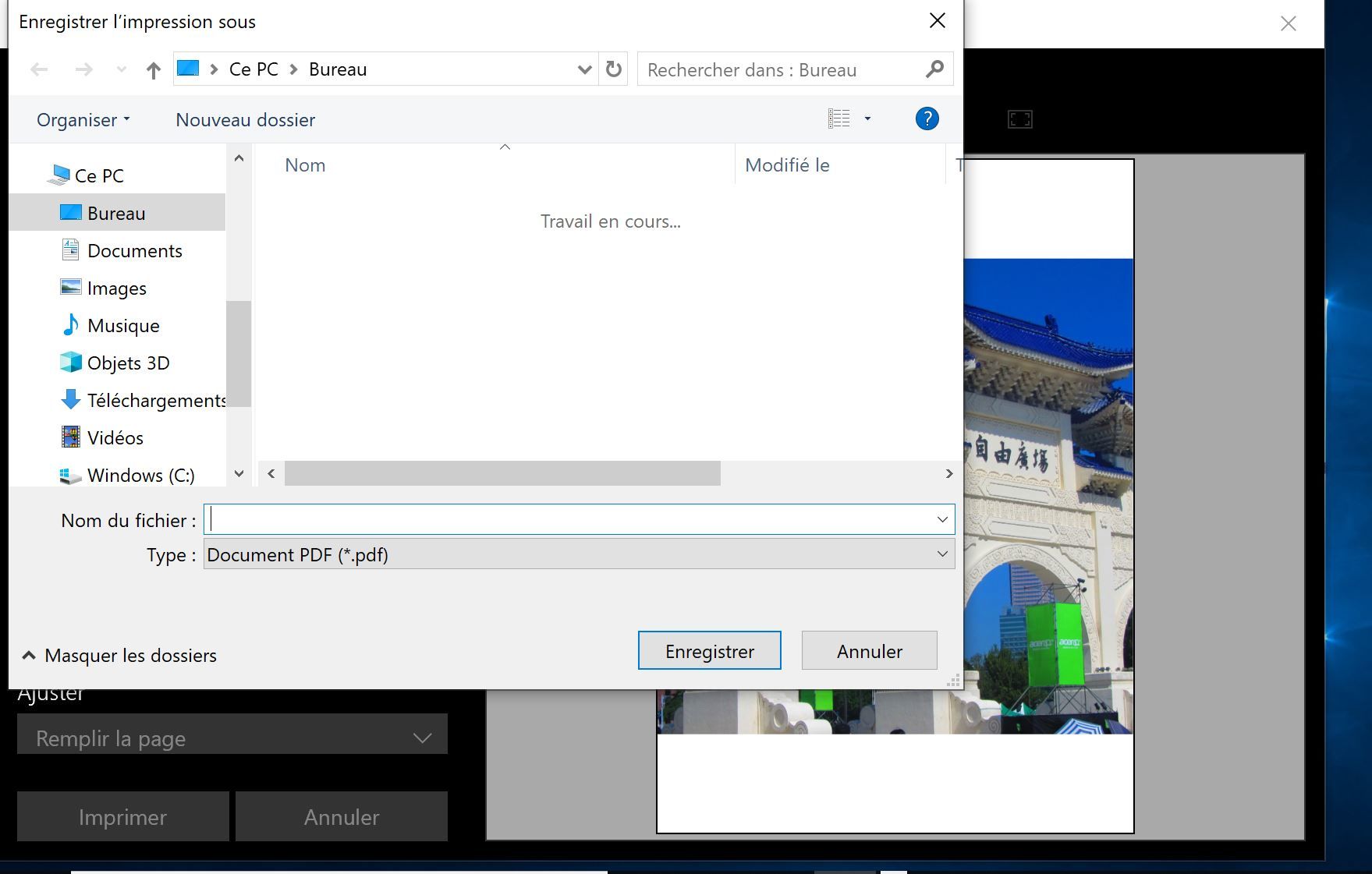1372x874 pixels.
Task: Select 'Ce PC' in address breadcrumb
Action: (x=253, y=69)
